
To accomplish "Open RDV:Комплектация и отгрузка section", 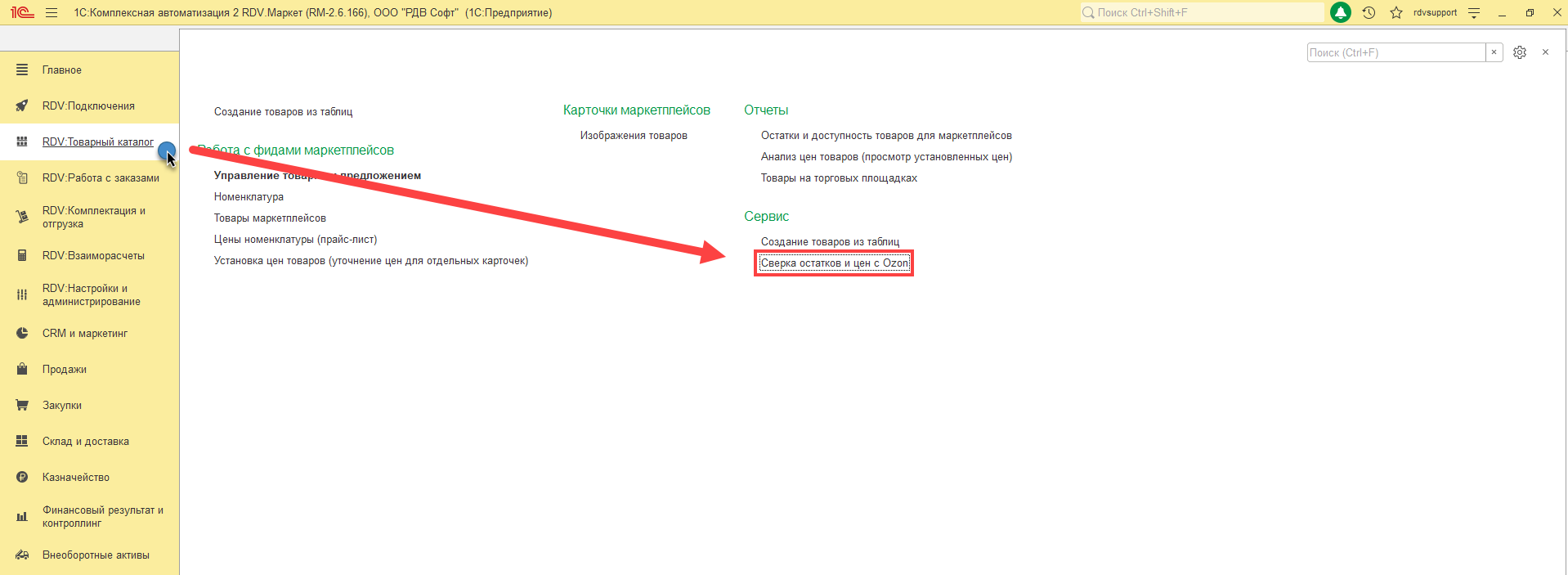I will pos(94,217).
